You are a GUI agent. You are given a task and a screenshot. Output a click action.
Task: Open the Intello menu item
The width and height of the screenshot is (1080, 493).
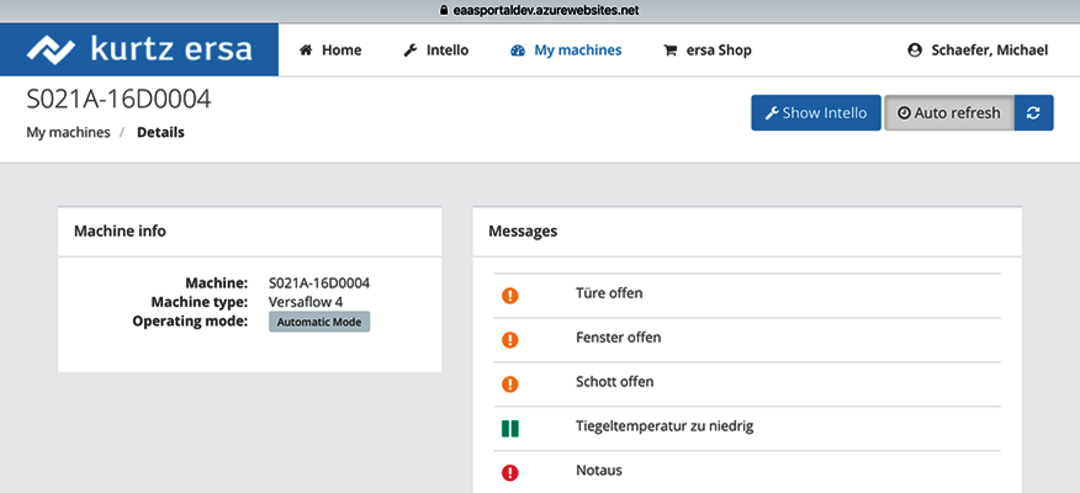[436, 50]
